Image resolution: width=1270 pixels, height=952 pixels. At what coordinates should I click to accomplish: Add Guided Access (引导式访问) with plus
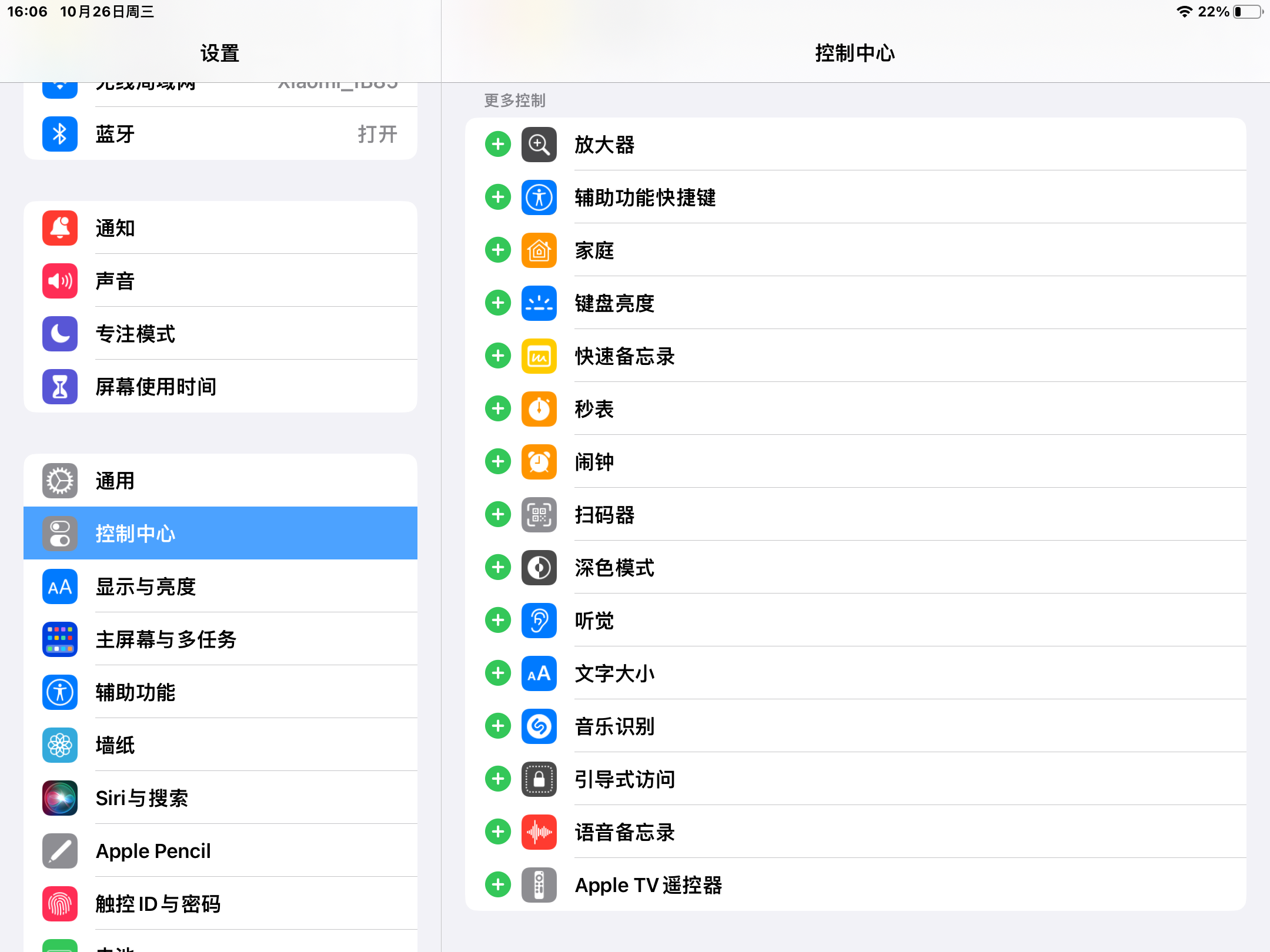coord(498,779)
